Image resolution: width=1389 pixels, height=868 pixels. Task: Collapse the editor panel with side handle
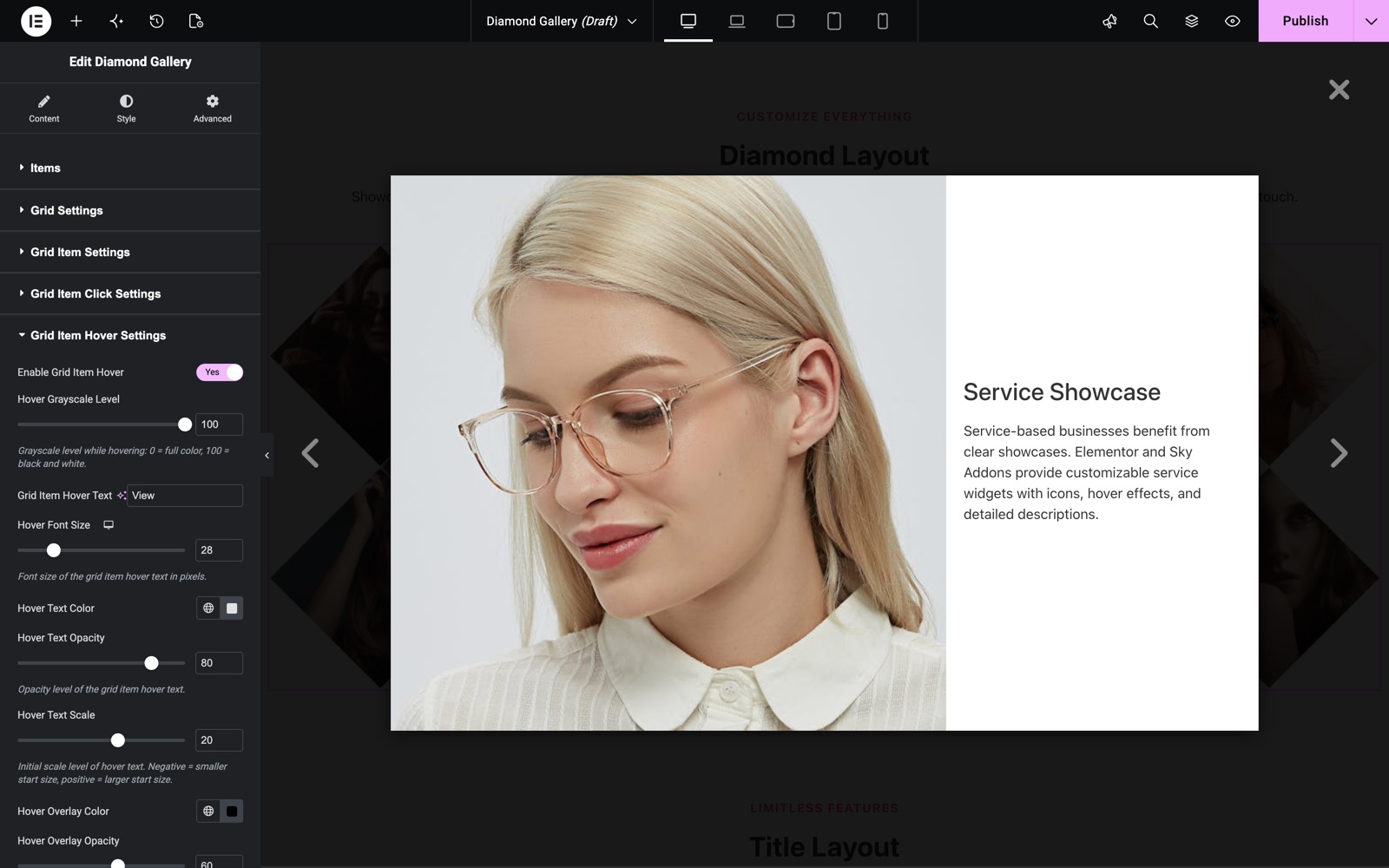(267, 455)
